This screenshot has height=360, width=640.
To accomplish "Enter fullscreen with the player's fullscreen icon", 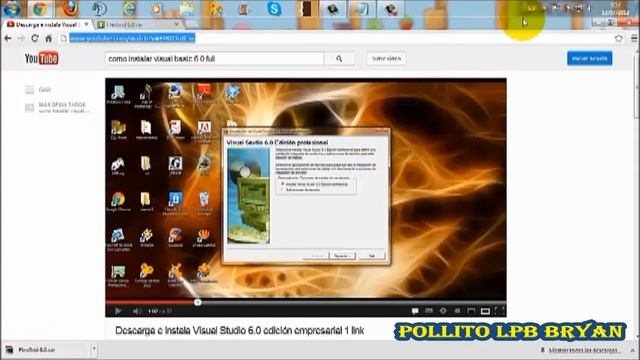I will [500, 311].
